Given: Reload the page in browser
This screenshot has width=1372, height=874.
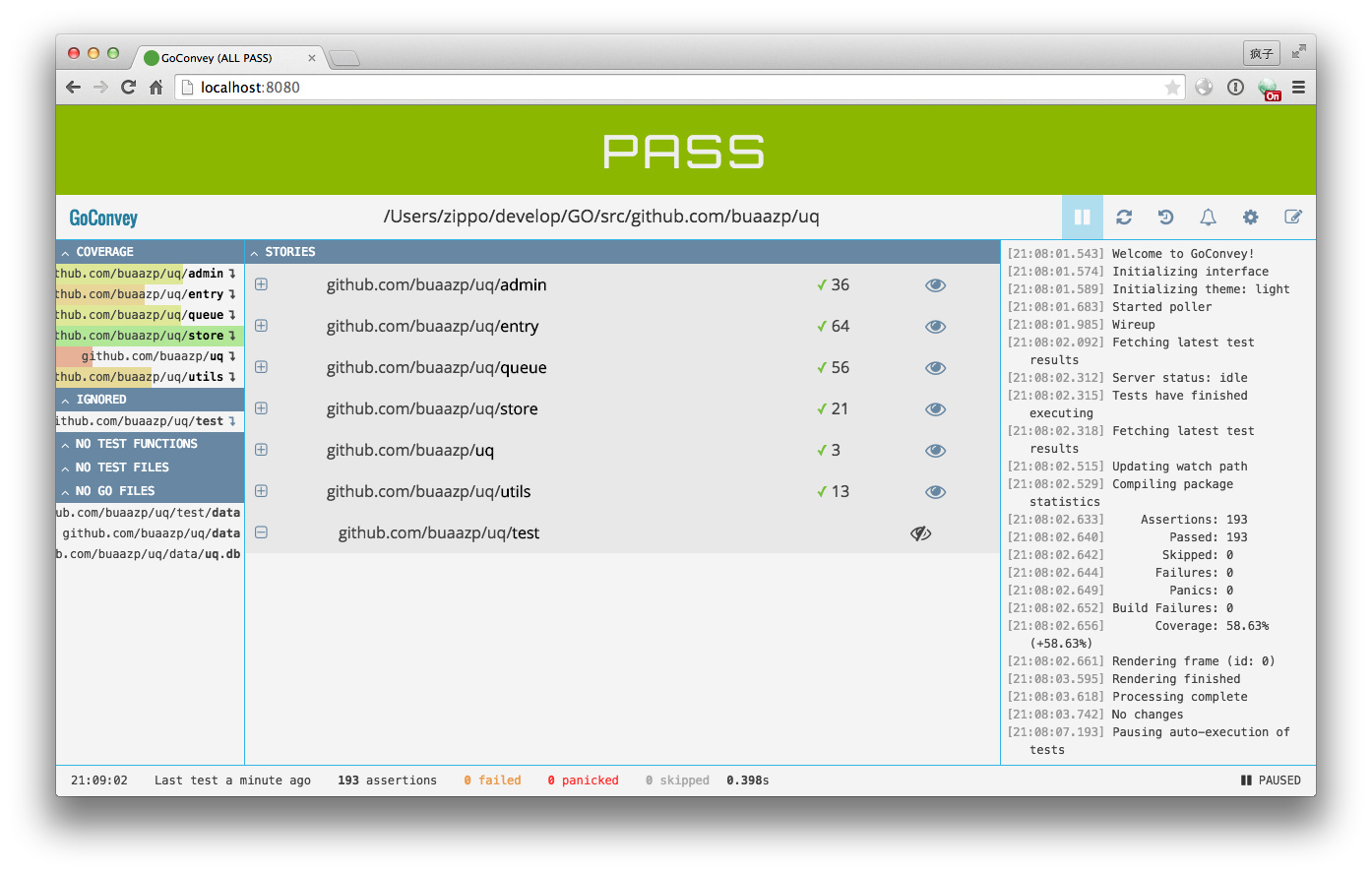Looking at the screenshot, I should click(128, 88).
